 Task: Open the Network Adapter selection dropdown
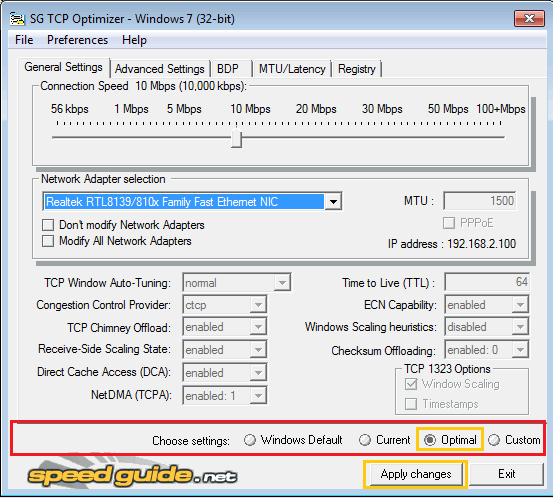(x=333, y=202)
